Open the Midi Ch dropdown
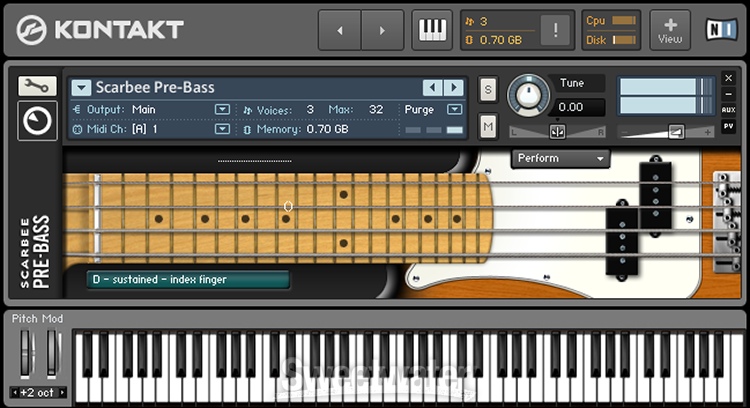 click(x=222, y=129)
